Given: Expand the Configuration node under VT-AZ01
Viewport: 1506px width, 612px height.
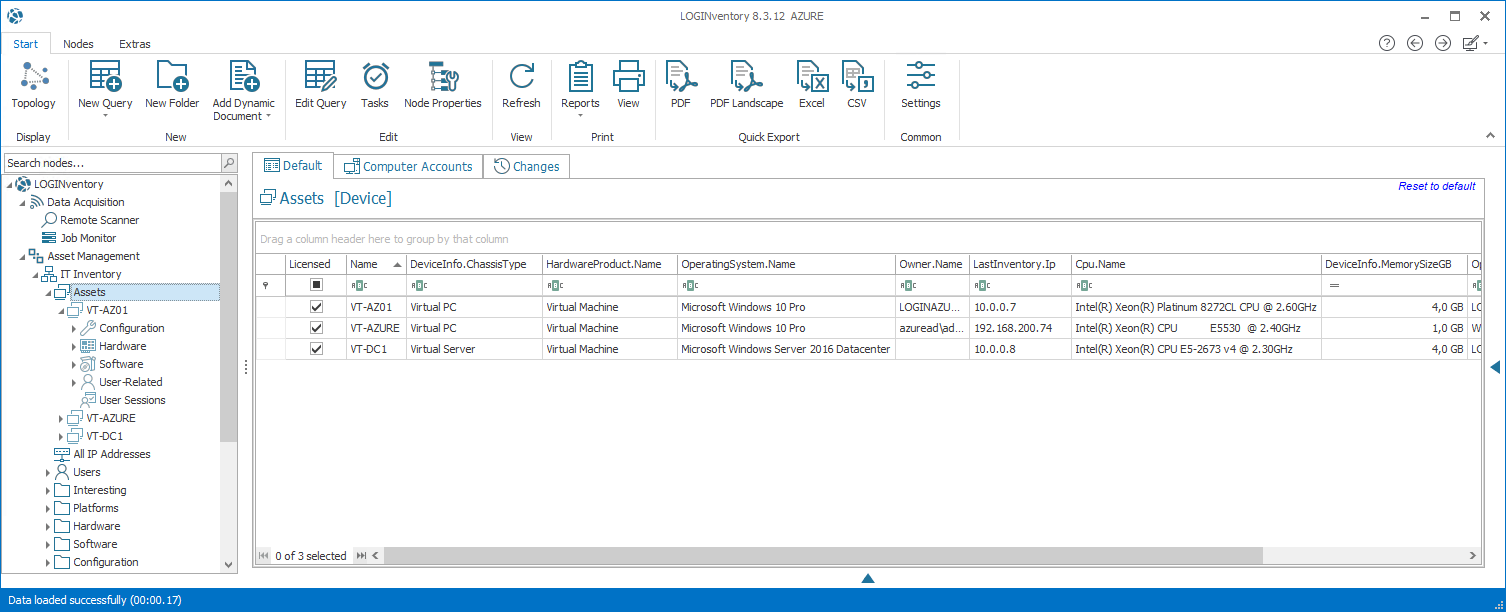Looking at the screenshot, I should point(74,328).
